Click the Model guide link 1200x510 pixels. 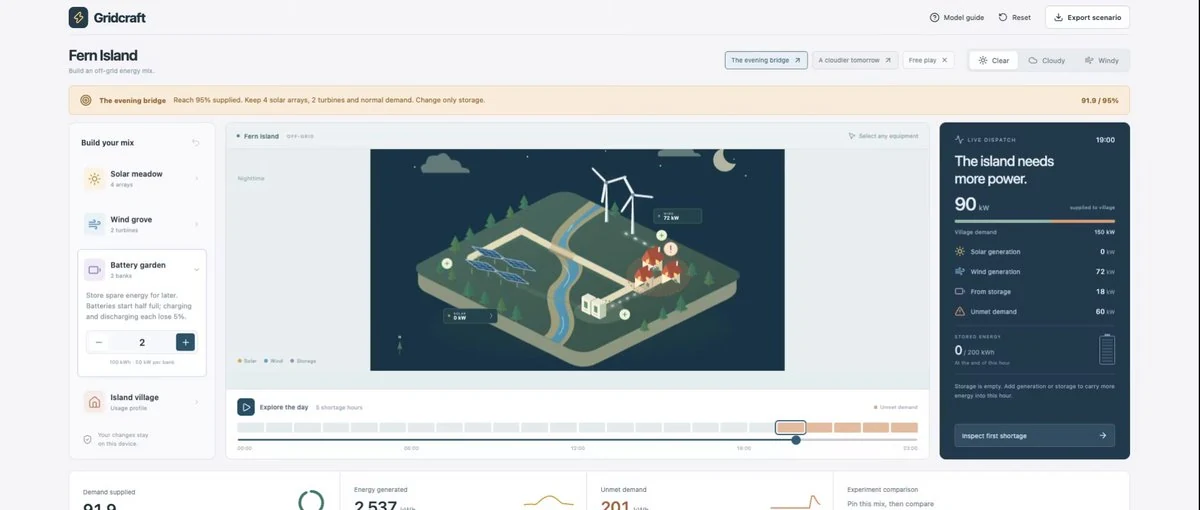tap(957, 17)
